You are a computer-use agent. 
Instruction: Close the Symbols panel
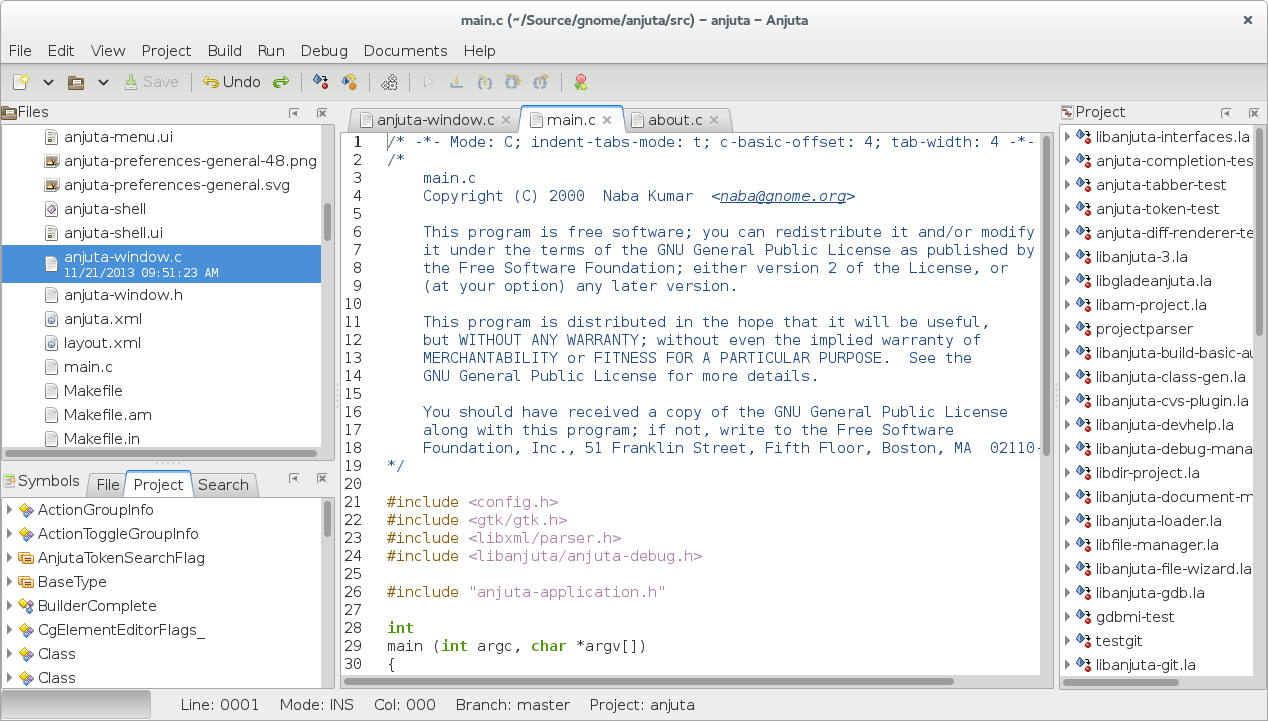pyautogui.click(x=321, y=480)
